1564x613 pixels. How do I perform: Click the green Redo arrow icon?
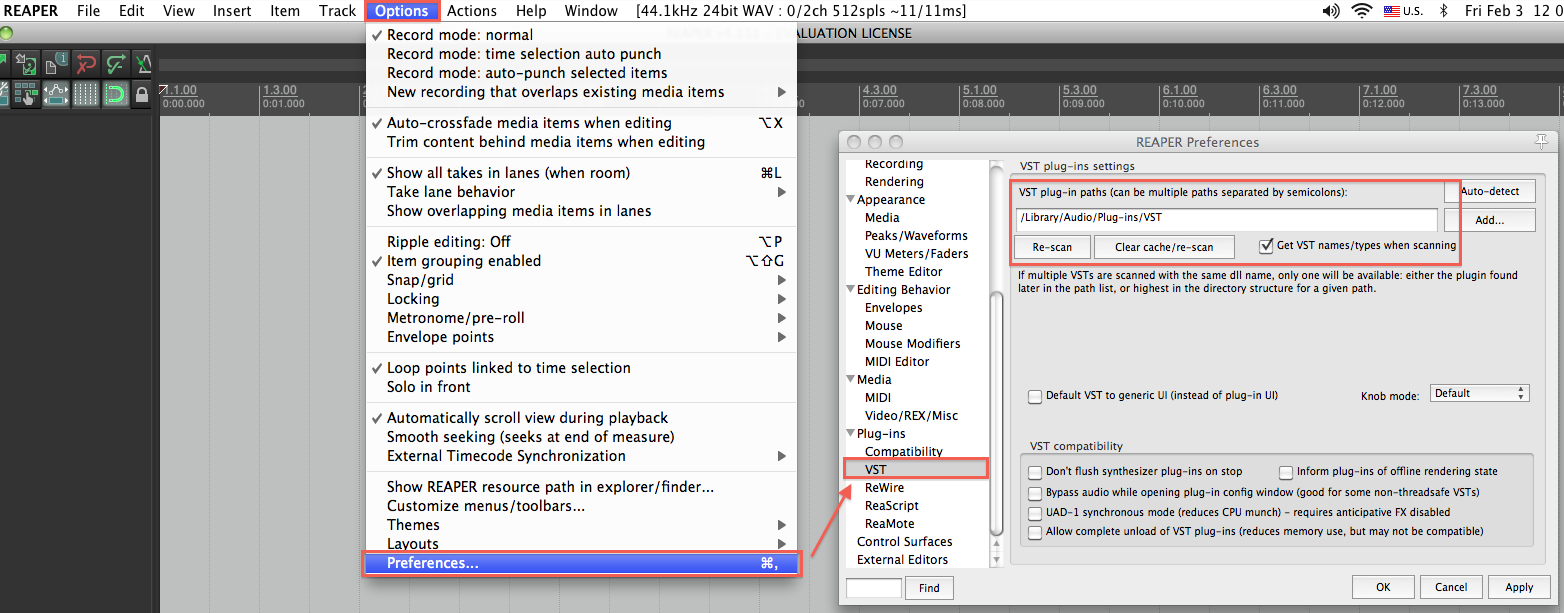pyautogui.click(x=115, y=63)
